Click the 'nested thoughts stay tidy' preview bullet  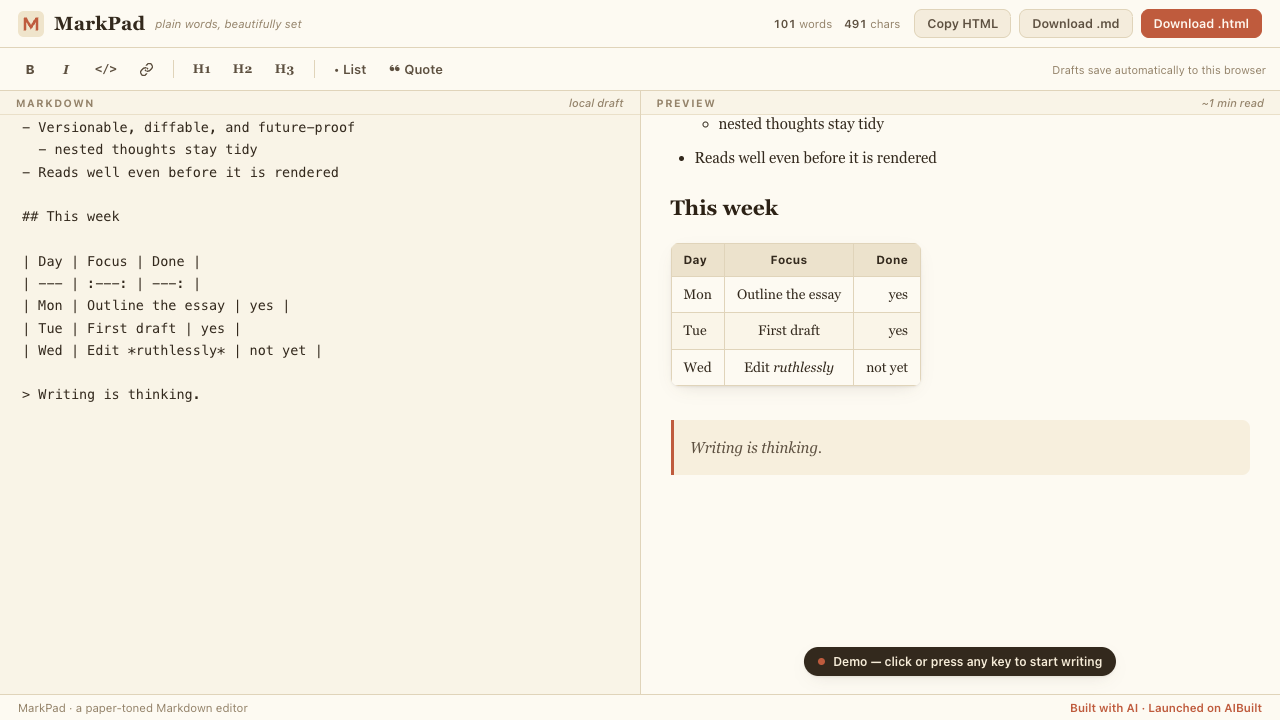[x=801, y=124]
